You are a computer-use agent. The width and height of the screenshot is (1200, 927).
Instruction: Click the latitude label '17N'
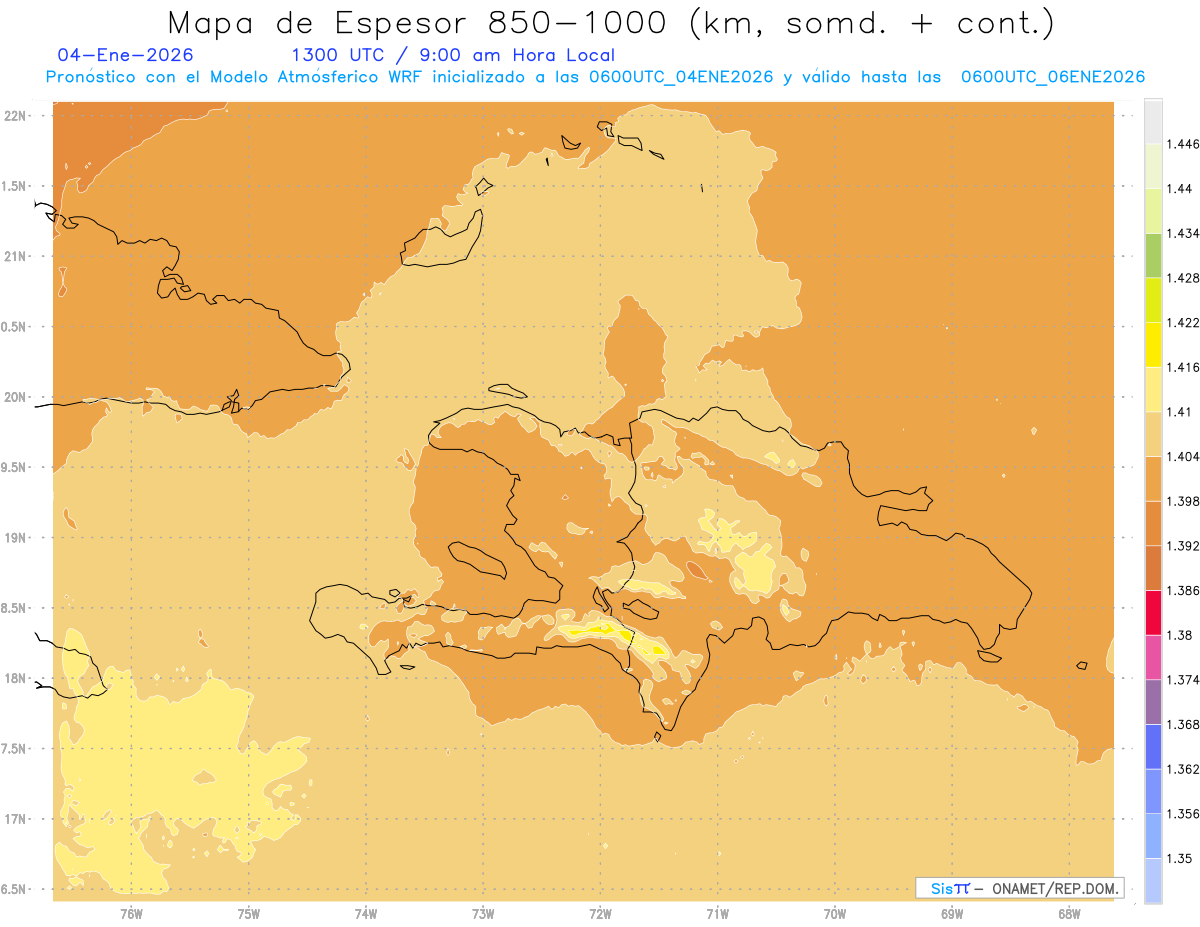(x=14, y=819)
